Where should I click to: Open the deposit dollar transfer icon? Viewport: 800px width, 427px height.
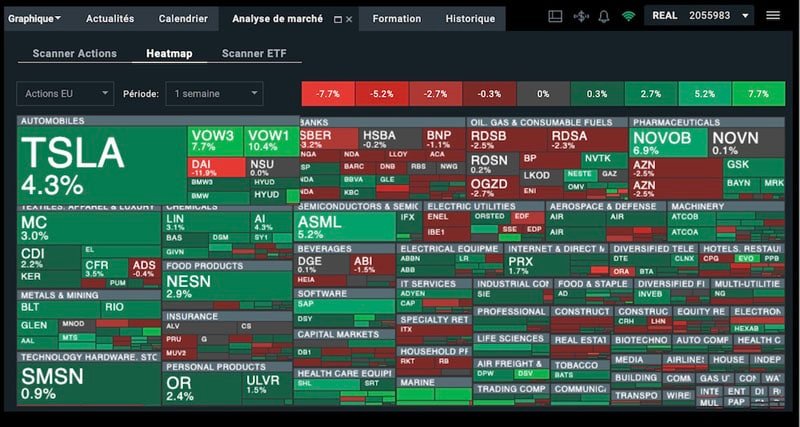581,16
